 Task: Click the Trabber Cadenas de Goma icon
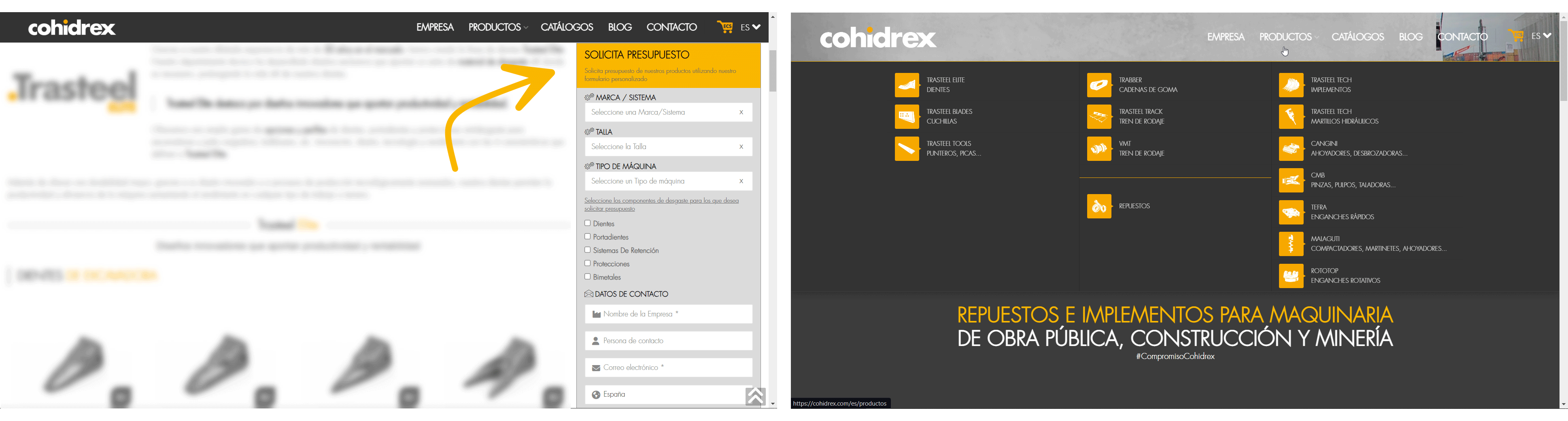(x=1099, y=85)
